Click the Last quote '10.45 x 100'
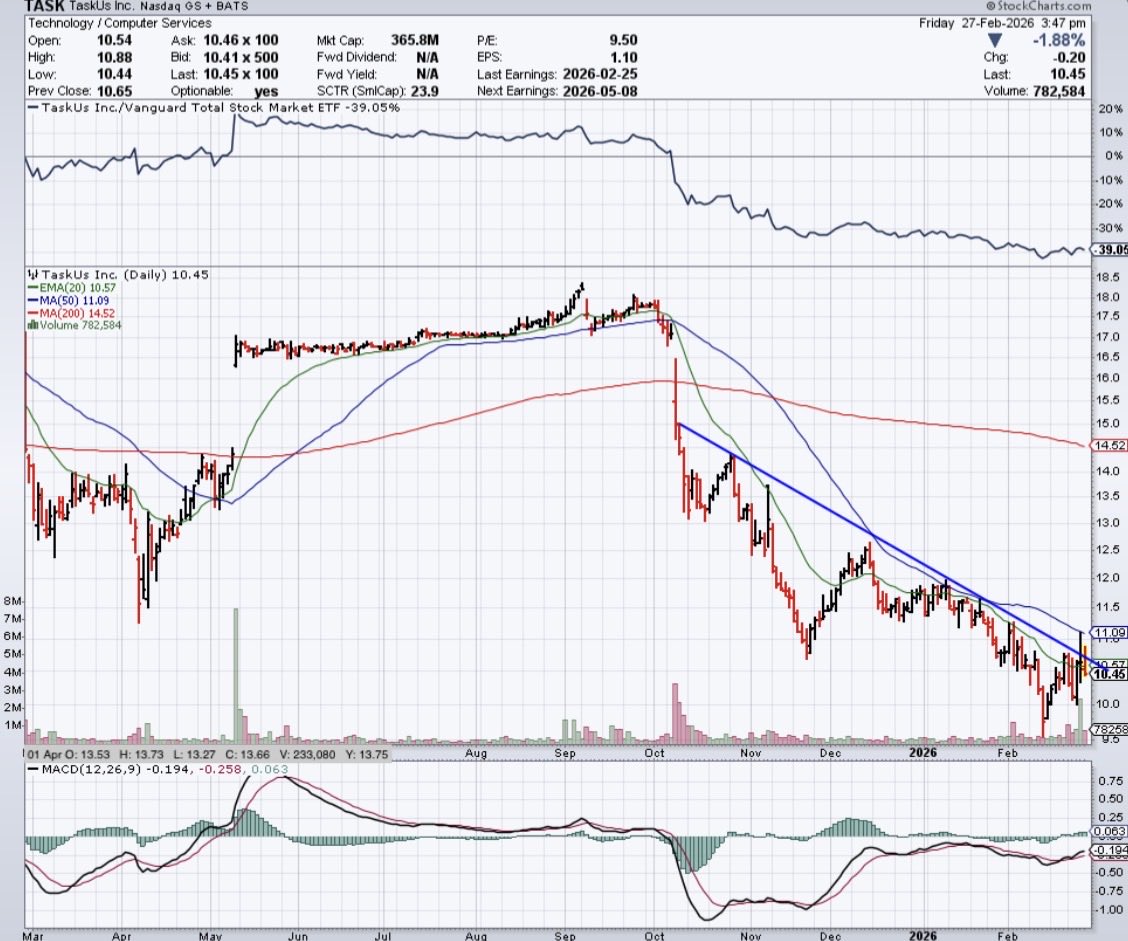Image resolution: width=1128 pixels, height=941 pixels. point(240,74)
